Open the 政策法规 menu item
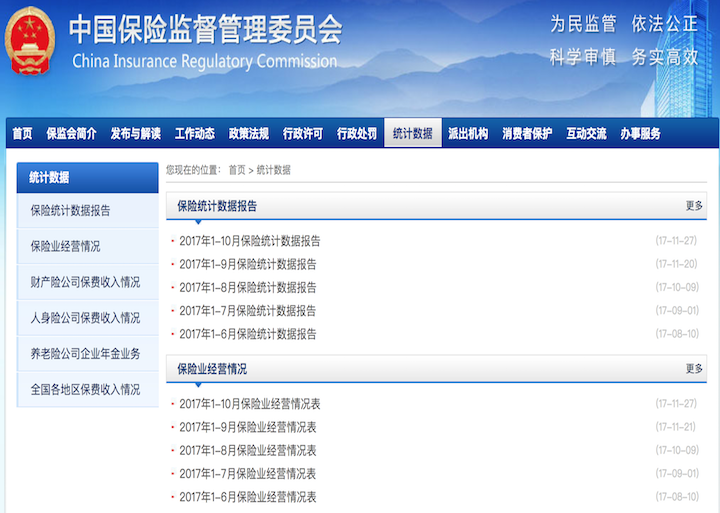The height and width of the screenshot is (513, 720). click(x=248, y=134)
